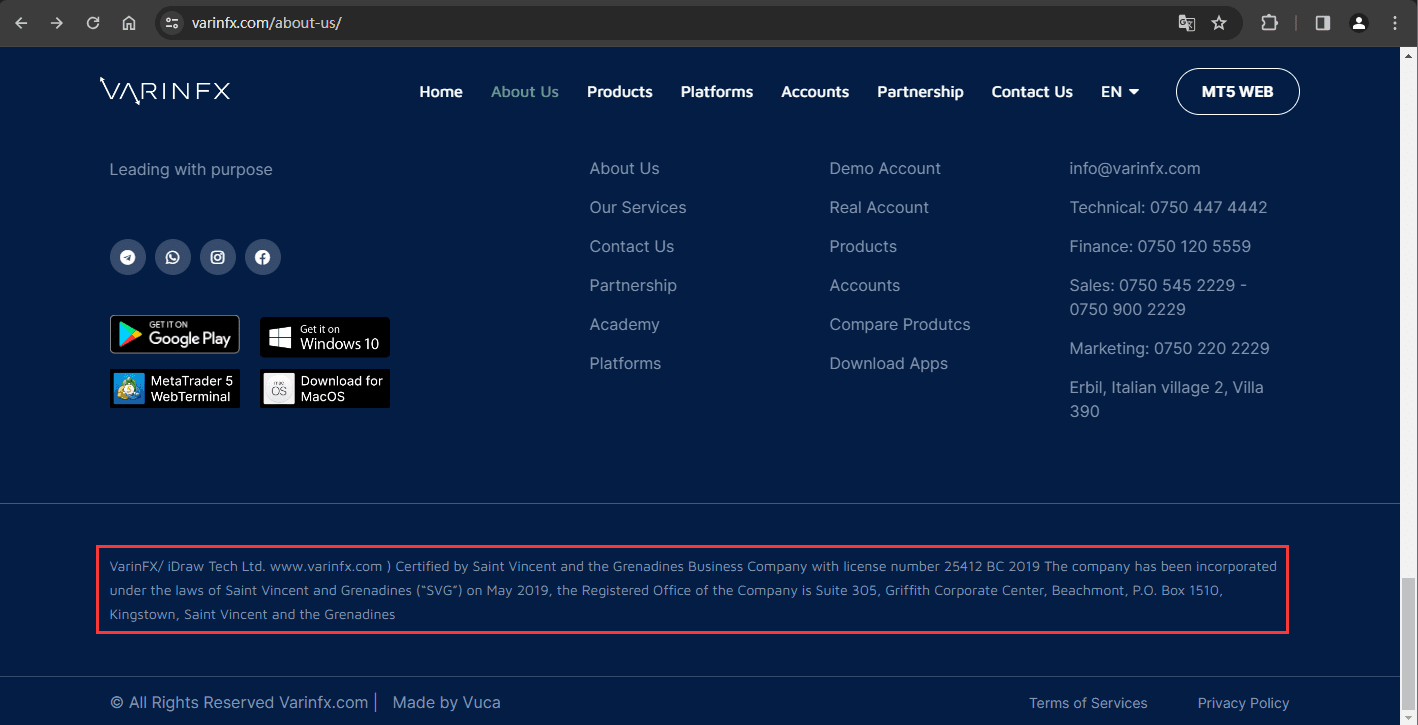
Task: Click the Sales: 0750 545 2229 number
Action: point(1158,298)
